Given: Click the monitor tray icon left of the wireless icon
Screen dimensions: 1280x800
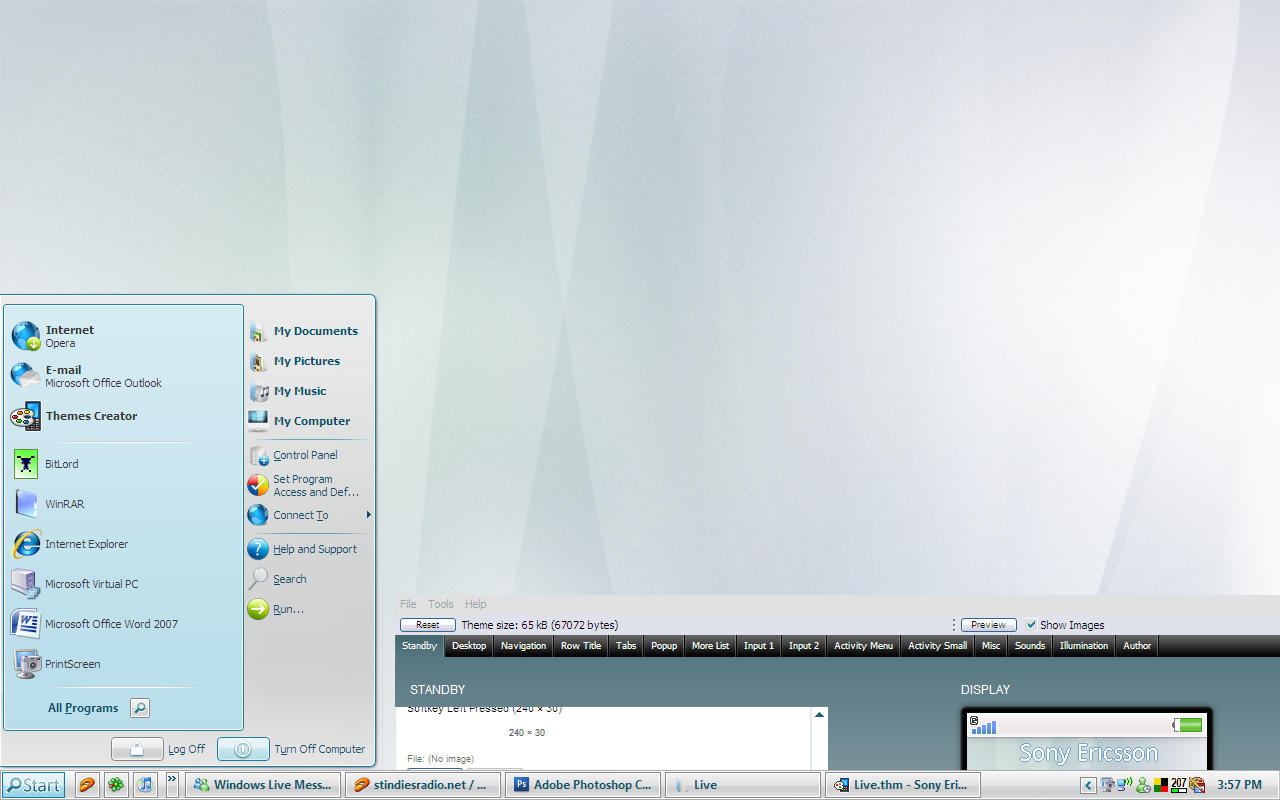Looking at the screenshot, I should coord(1107,785).
